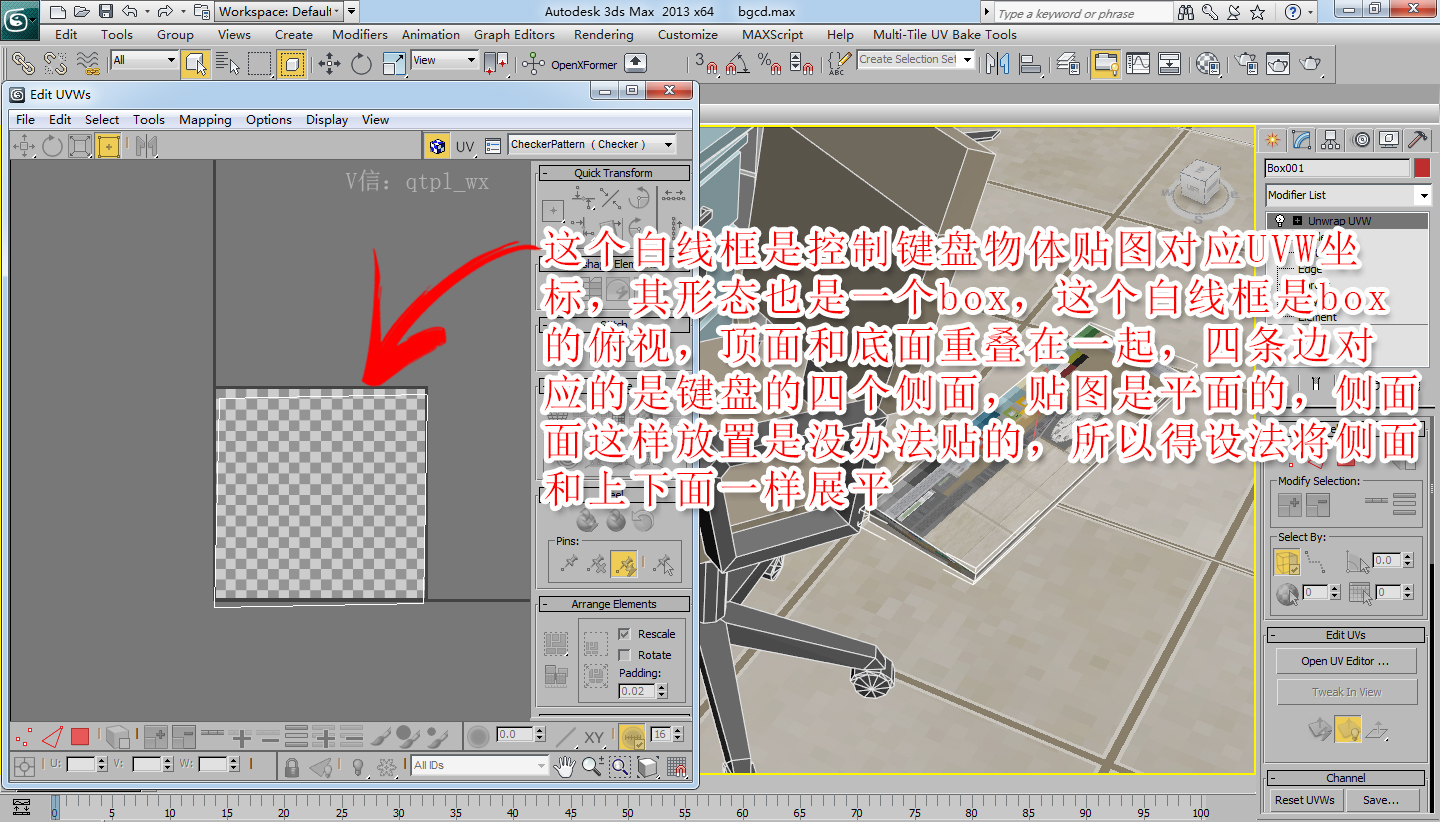Click the Open UV Editor button
The width and height of the screenshot is (1440, 822).
(1346, 661)
